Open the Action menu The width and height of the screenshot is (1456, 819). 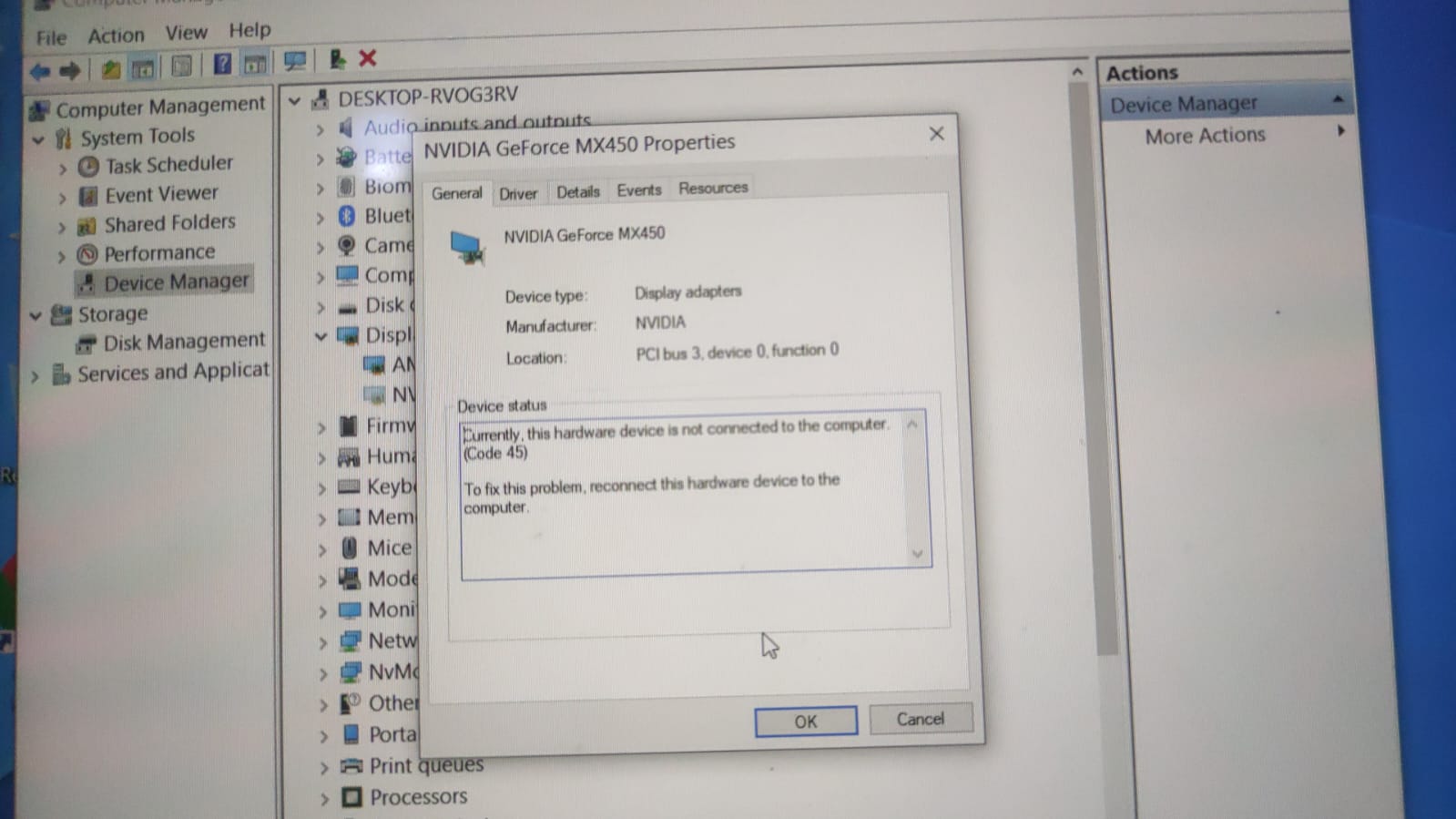116,36
